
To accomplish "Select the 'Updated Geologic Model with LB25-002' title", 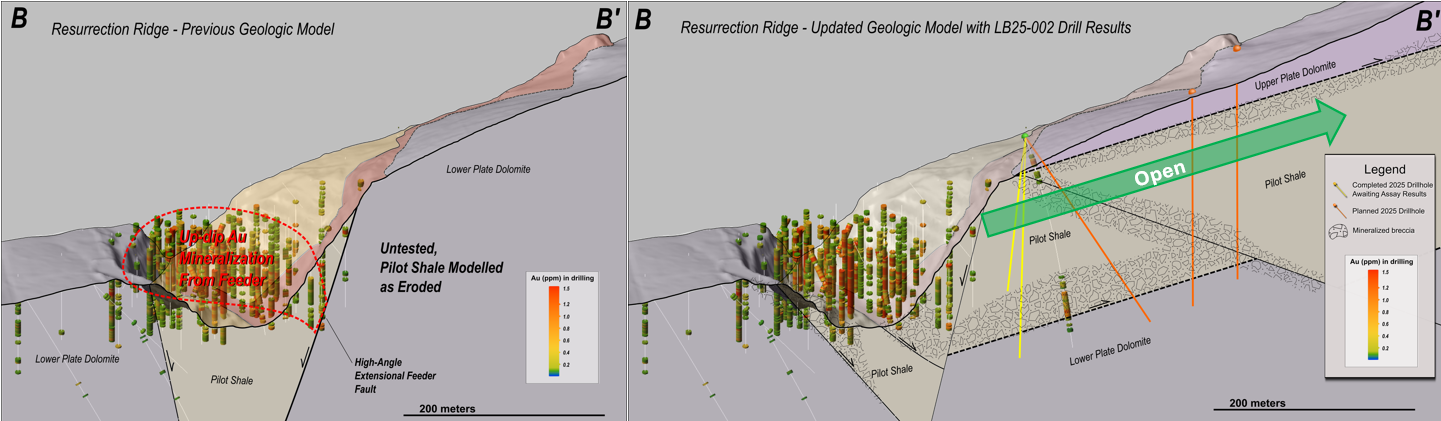I will pos(905,27).
